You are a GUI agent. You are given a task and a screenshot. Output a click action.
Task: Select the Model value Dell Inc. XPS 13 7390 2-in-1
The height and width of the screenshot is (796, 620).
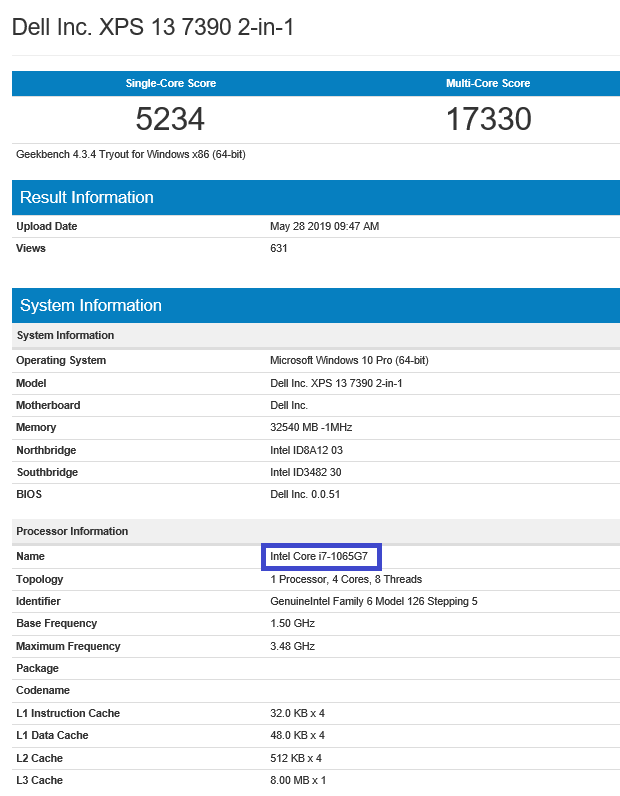coord(336,383)
